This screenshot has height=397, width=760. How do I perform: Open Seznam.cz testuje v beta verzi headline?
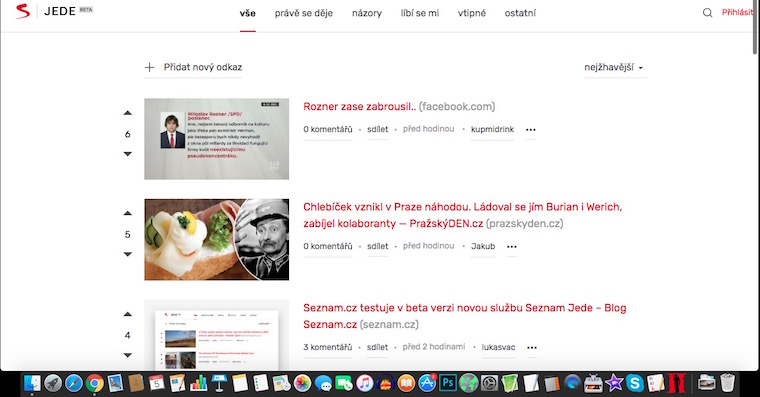(x=464, y=316)
